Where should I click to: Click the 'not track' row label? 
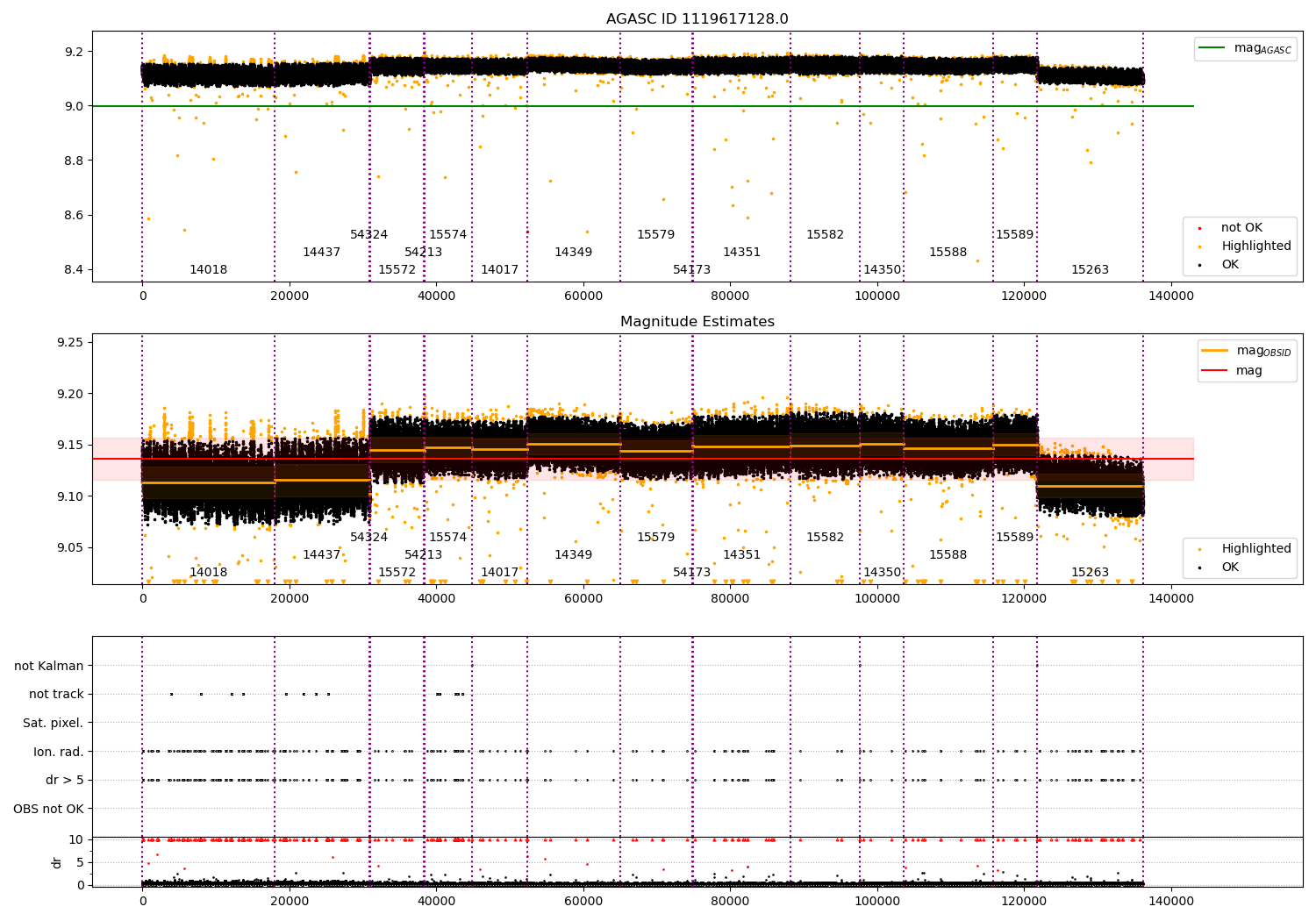click(56, 694)
